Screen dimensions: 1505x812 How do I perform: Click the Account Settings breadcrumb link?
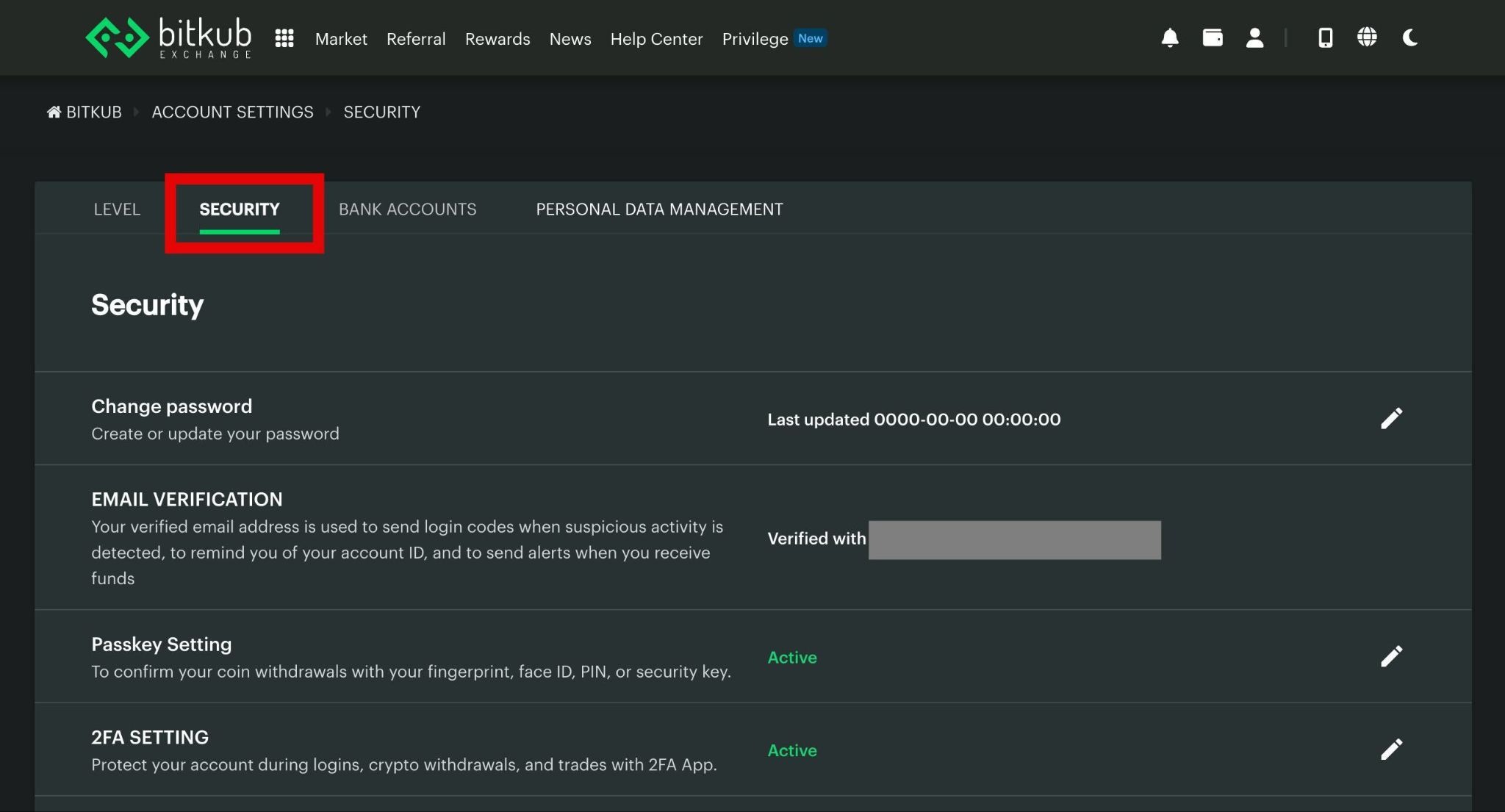[232, 112]
